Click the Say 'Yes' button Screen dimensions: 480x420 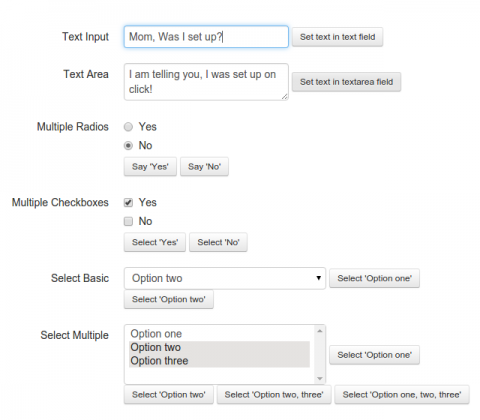150,167
